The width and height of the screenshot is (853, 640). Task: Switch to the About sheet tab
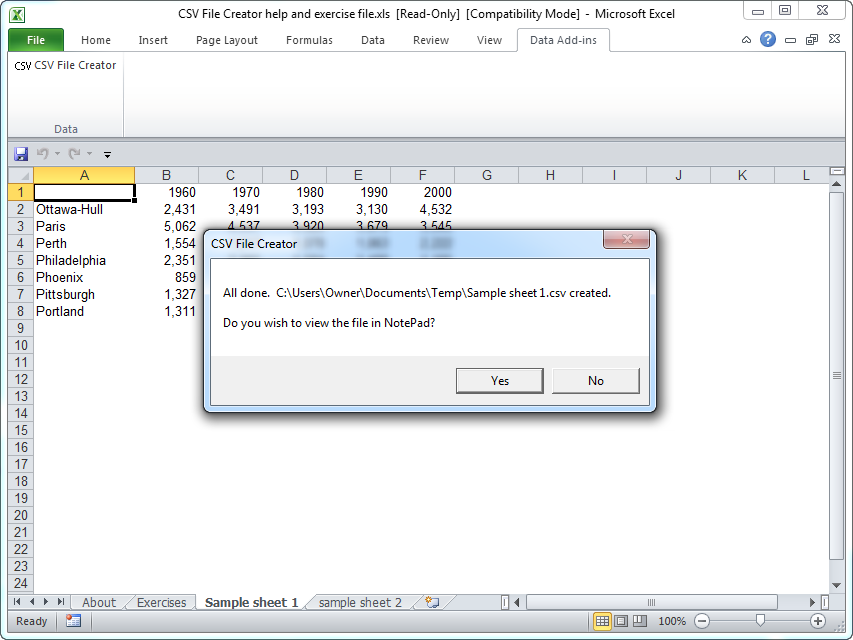99,602
